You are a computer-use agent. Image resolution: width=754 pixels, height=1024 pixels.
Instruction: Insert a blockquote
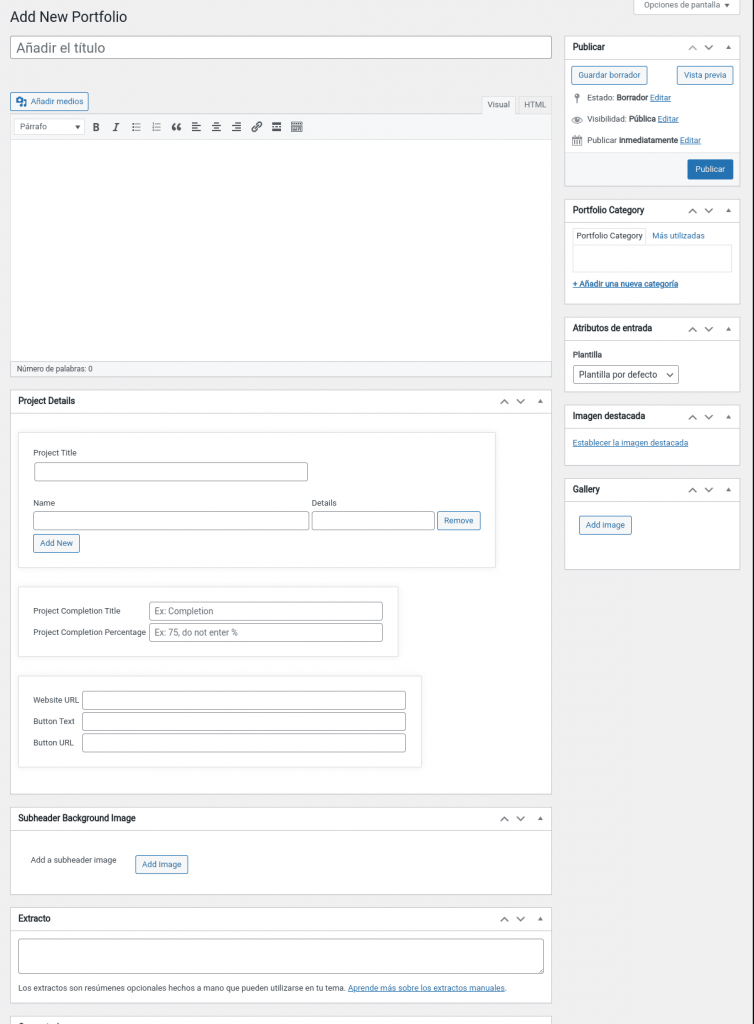176,127
